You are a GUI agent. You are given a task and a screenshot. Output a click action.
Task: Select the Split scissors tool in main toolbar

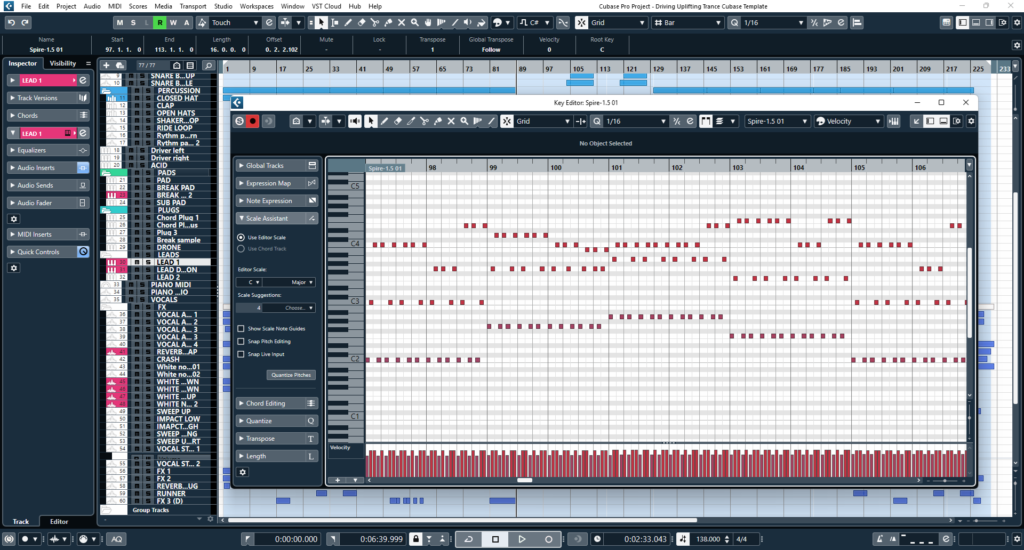[375, 22]
